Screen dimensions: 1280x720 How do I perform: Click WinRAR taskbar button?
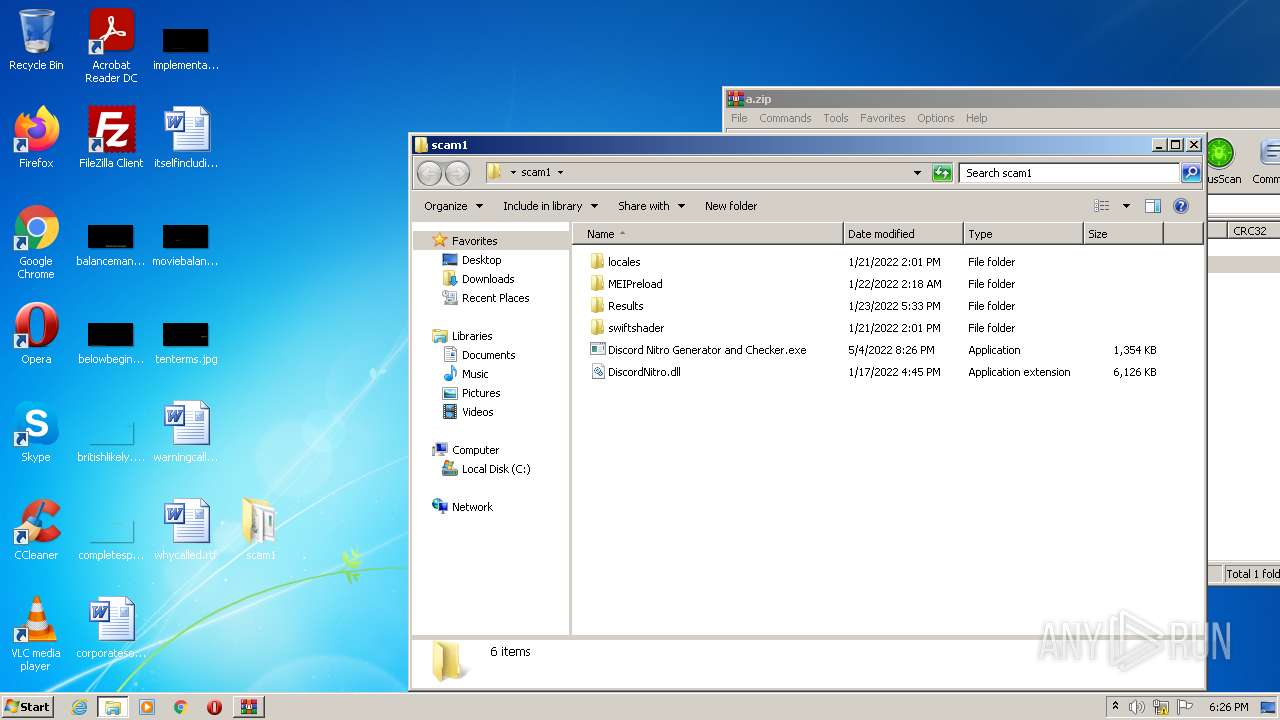click(249, 707)
